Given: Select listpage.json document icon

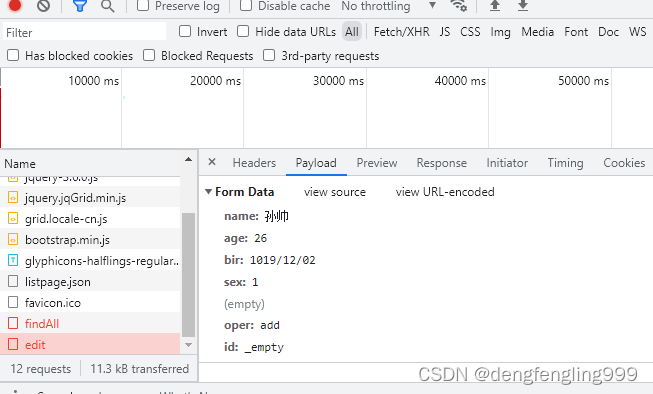Looking at the screenshot, I should click(13, 282).
